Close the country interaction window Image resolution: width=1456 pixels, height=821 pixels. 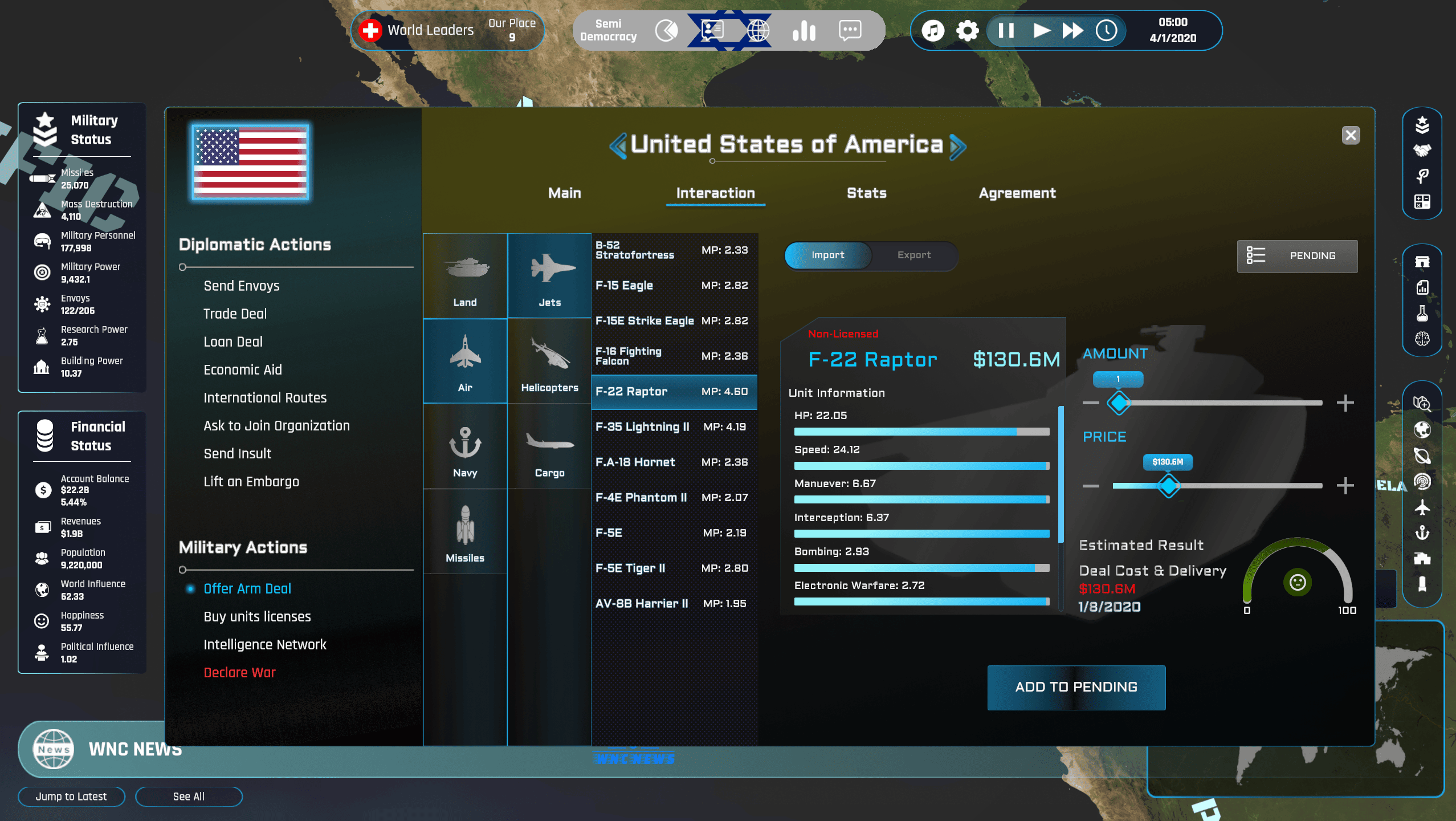[1350, 135]
